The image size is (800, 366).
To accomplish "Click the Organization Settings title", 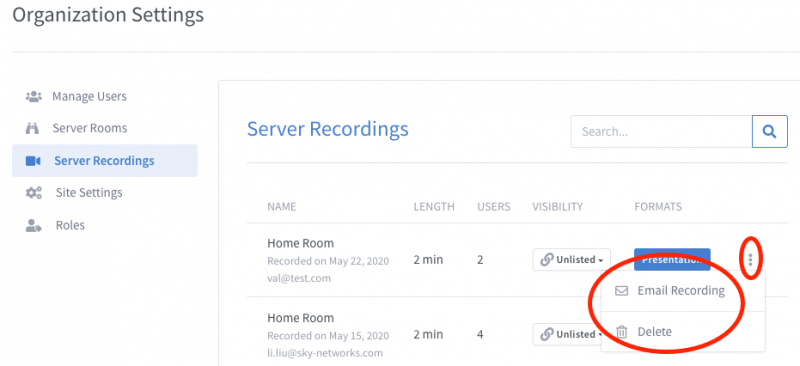I will point(108,15).
